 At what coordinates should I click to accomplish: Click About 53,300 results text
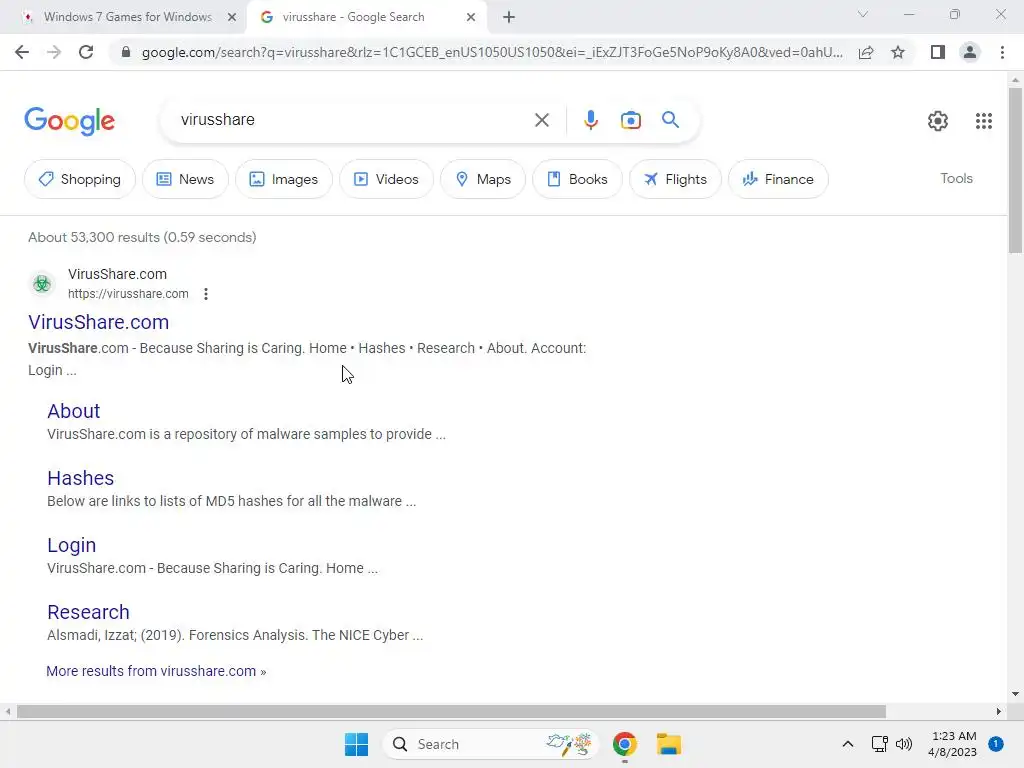click(142, 237)
